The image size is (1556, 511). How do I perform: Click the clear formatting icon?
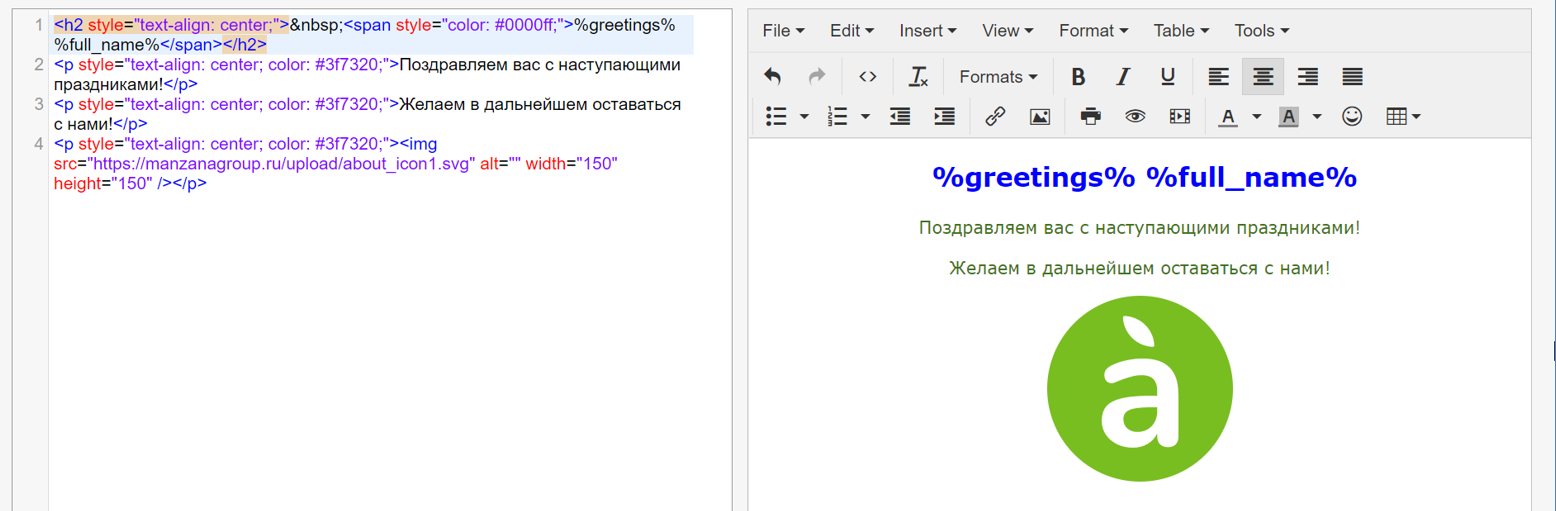coord(918,77)
